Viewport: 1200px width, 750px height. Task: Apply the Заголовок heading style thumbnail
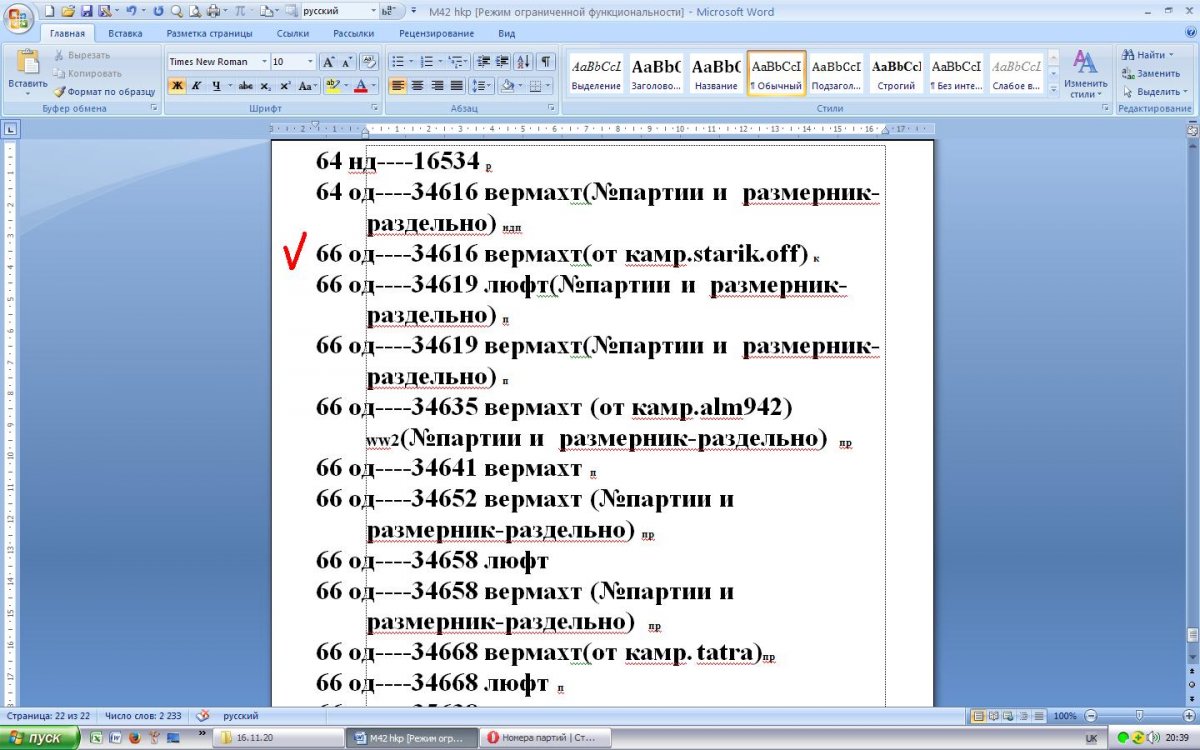coord(657,75)
